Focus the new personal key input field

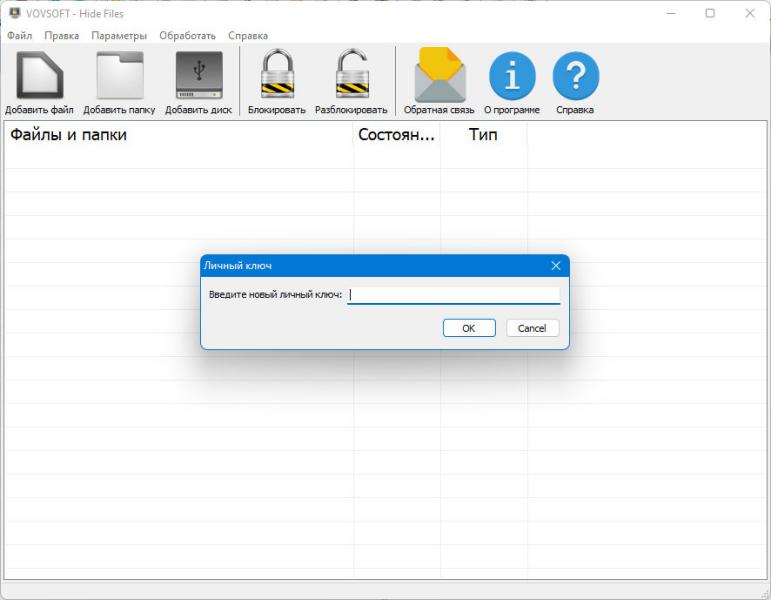(x=453, y=295)
